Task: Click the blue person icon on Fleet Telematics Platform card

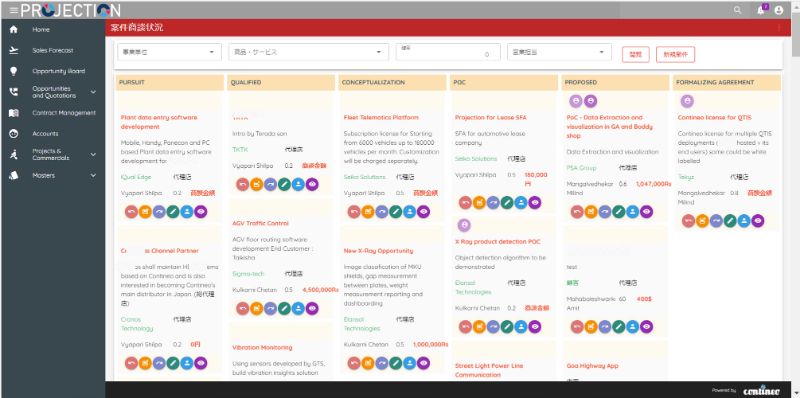Action: tap(410, 212)
